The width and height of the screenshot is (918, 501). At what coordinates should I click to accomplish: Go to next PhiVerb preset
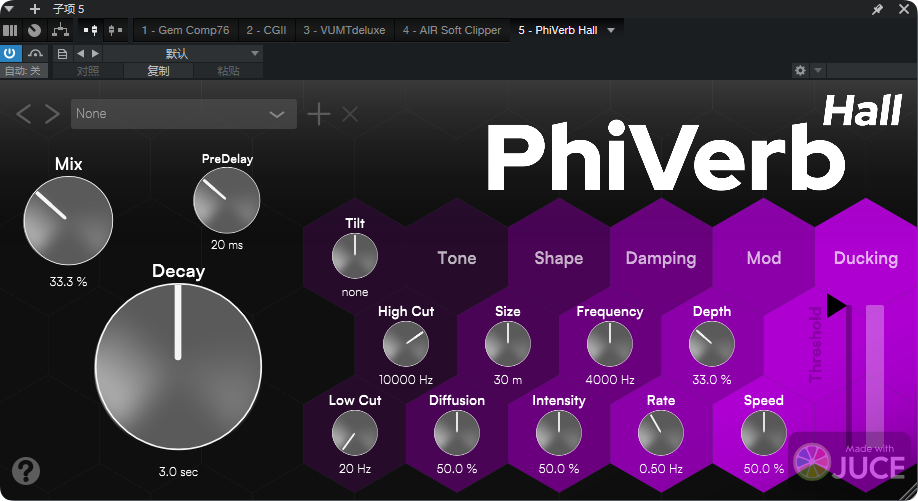tap(52, 114)
